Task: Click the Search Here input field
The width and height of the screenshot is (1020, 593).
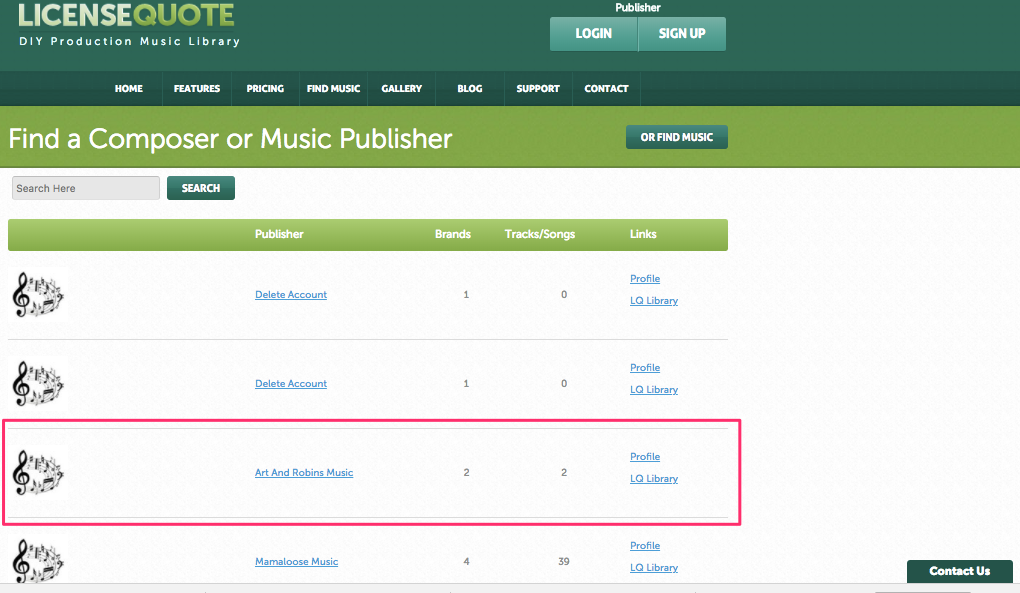Action: click(85, 188)
